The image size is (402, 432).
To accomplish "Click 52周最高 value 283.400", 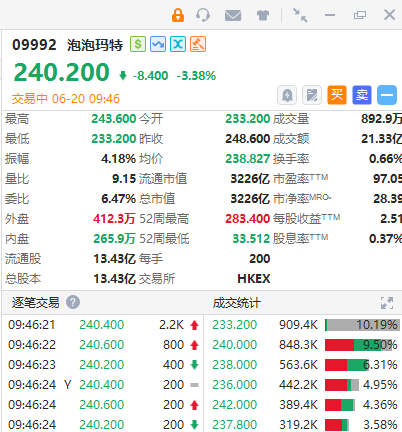I will point(247,219).
